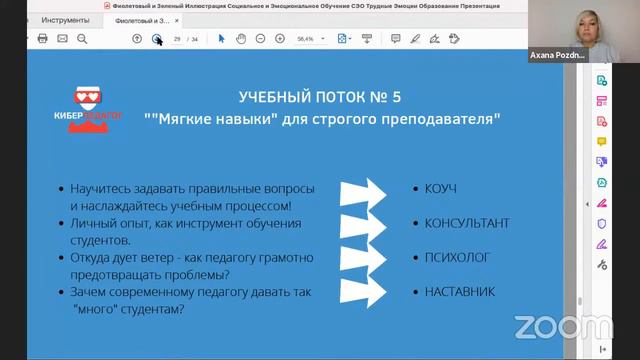Click the НАСТАВНИК bullet text
The height and width of the screenshot is (360, 640).
(x=460, y=292)
